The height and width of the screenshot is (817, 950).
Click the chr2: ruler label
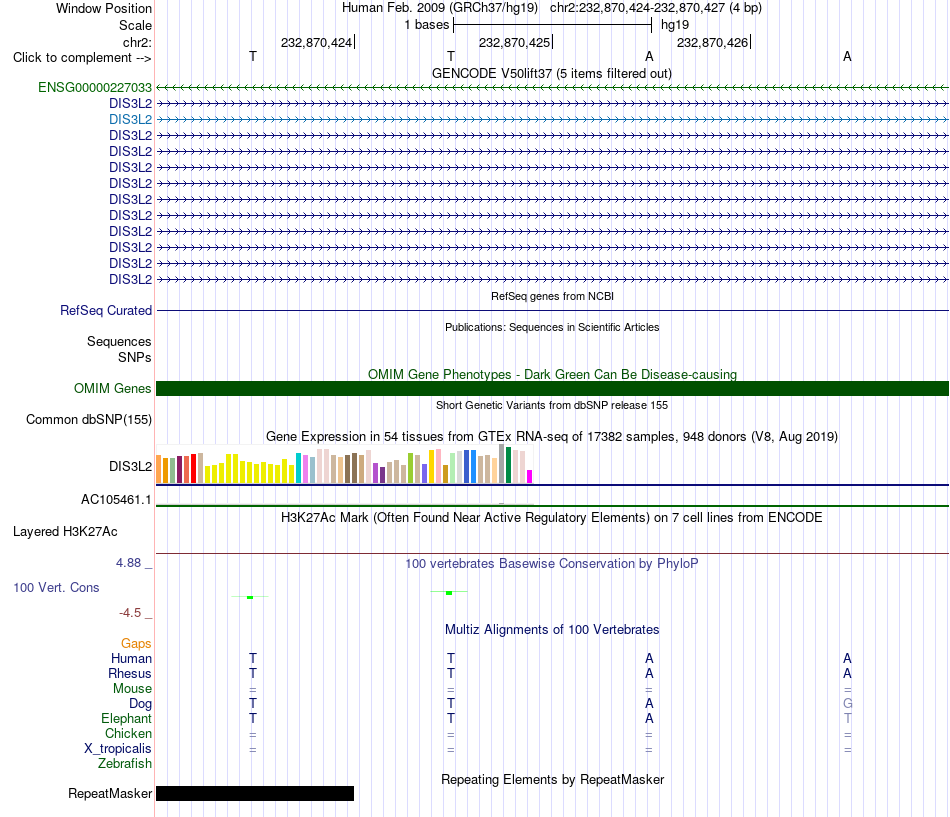click(137, 42)
